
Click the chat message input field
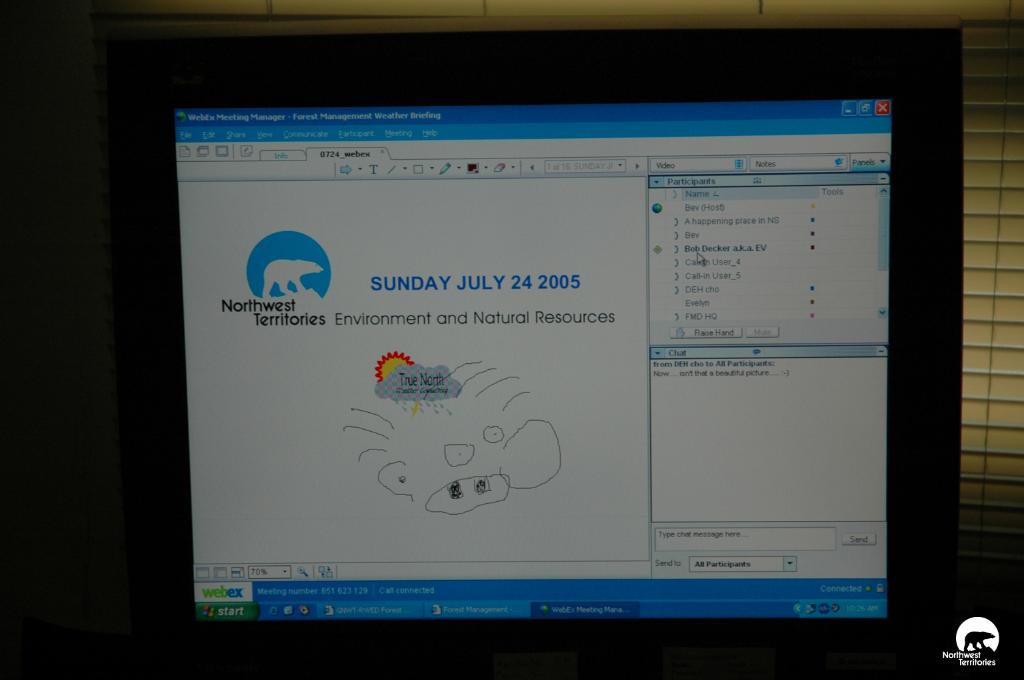pos(744,538)
